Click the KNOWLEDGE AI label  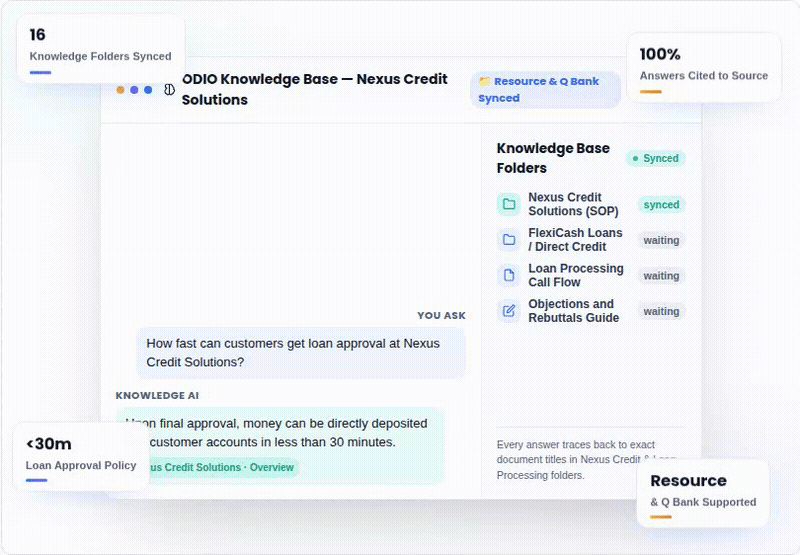tap(157, 395)
